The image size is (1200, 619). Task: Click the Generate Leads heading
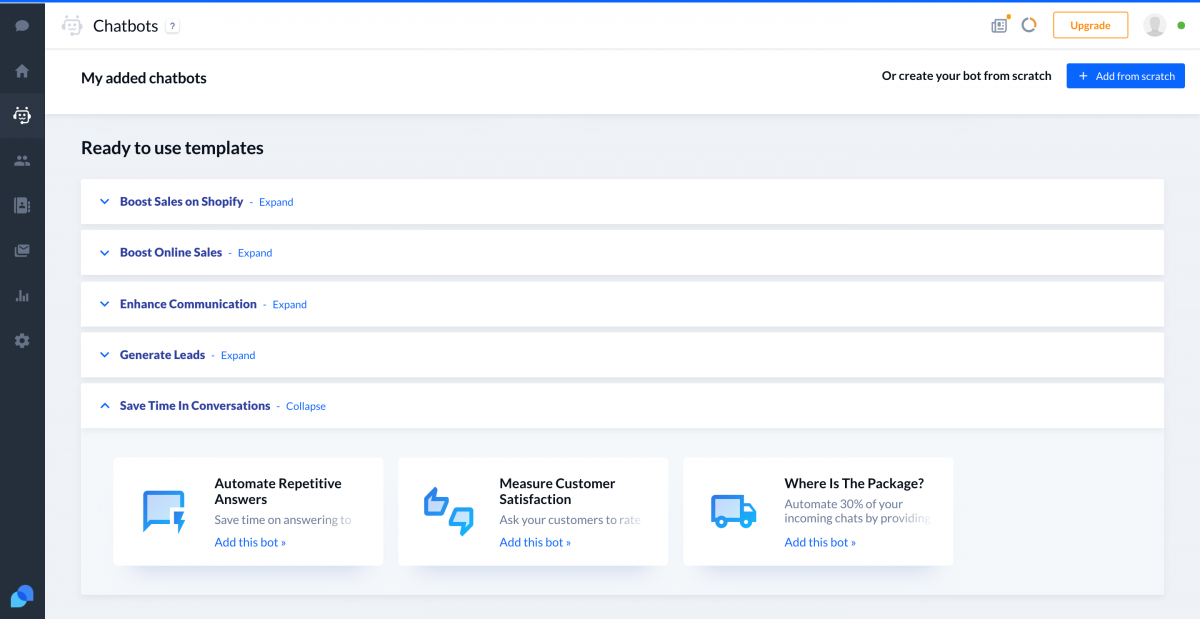162,355
